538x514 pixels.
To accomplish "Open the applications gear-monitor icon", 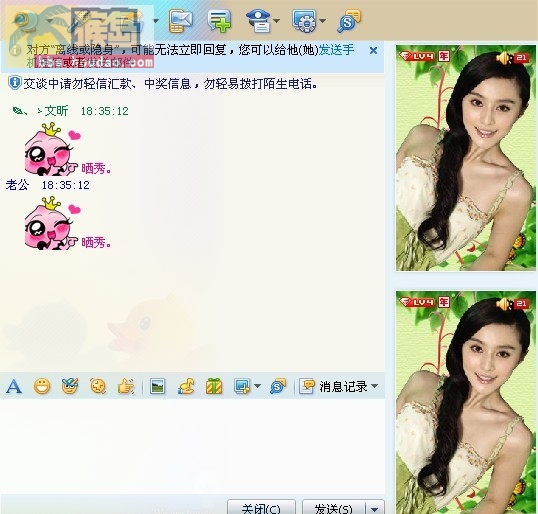I will [305, 21].
